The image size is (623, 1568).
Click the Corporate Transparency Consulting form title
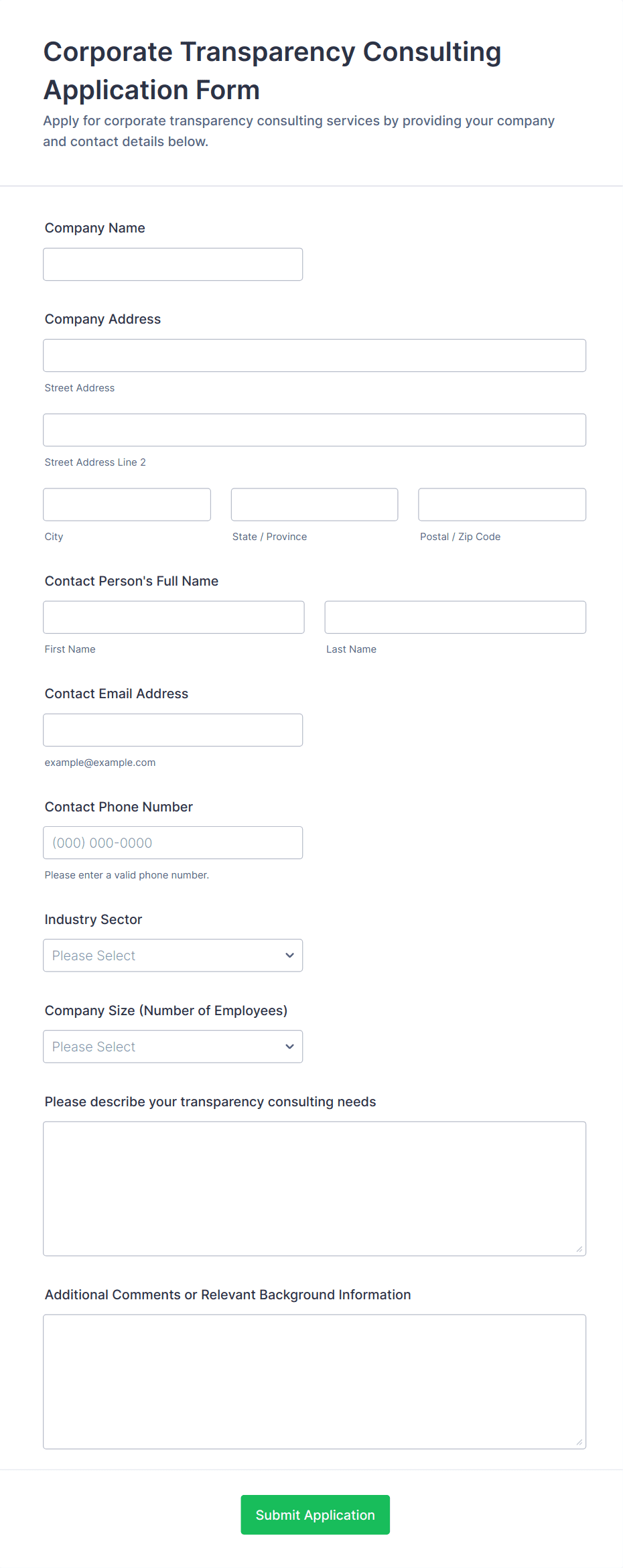click(272, 70)
